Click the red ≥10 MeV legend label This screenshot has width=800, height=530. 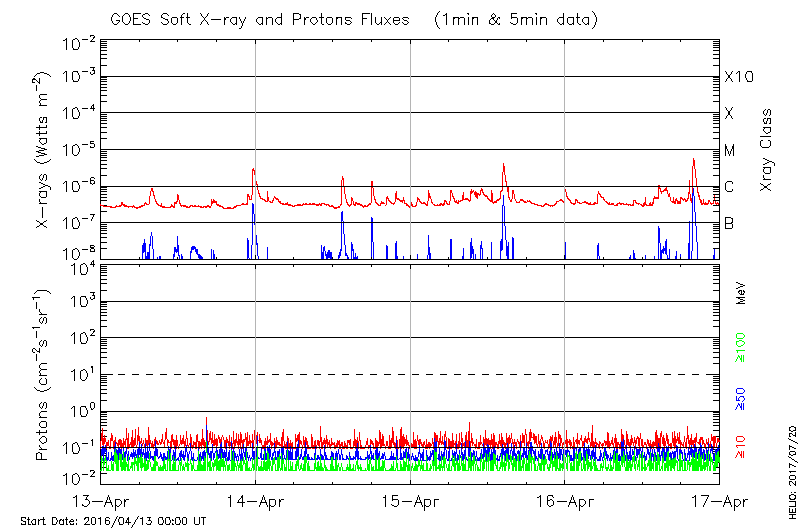coord(742,445)
